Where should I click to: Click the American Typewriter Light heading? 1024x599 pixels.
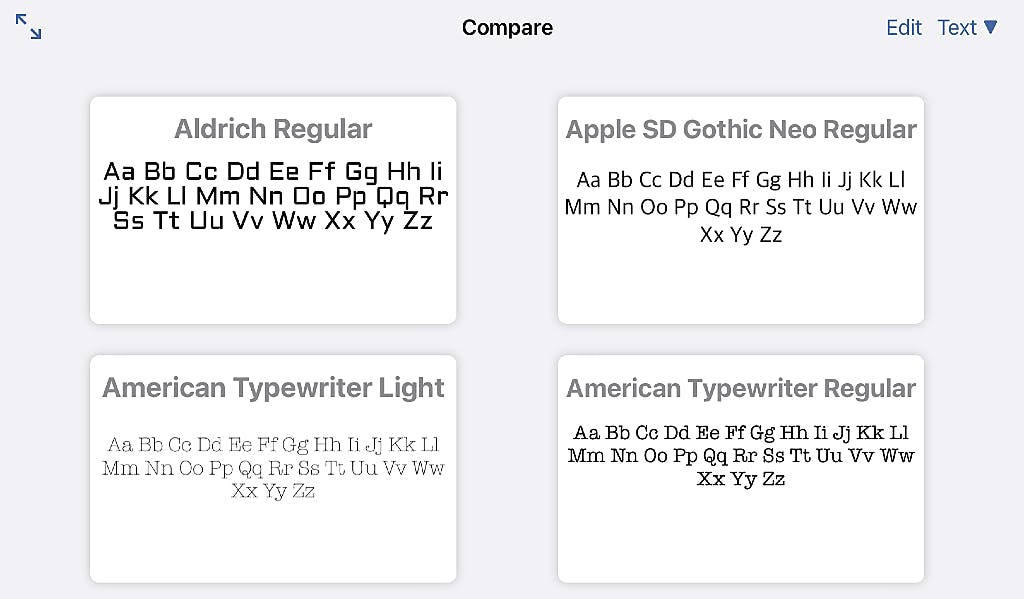point(273,388)
